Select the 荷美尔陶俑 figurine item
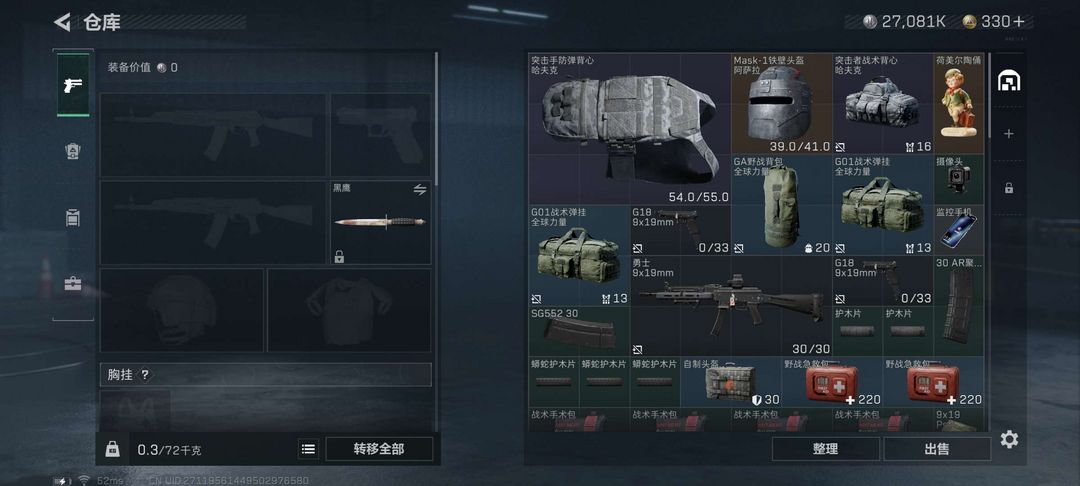 (958, 104)
